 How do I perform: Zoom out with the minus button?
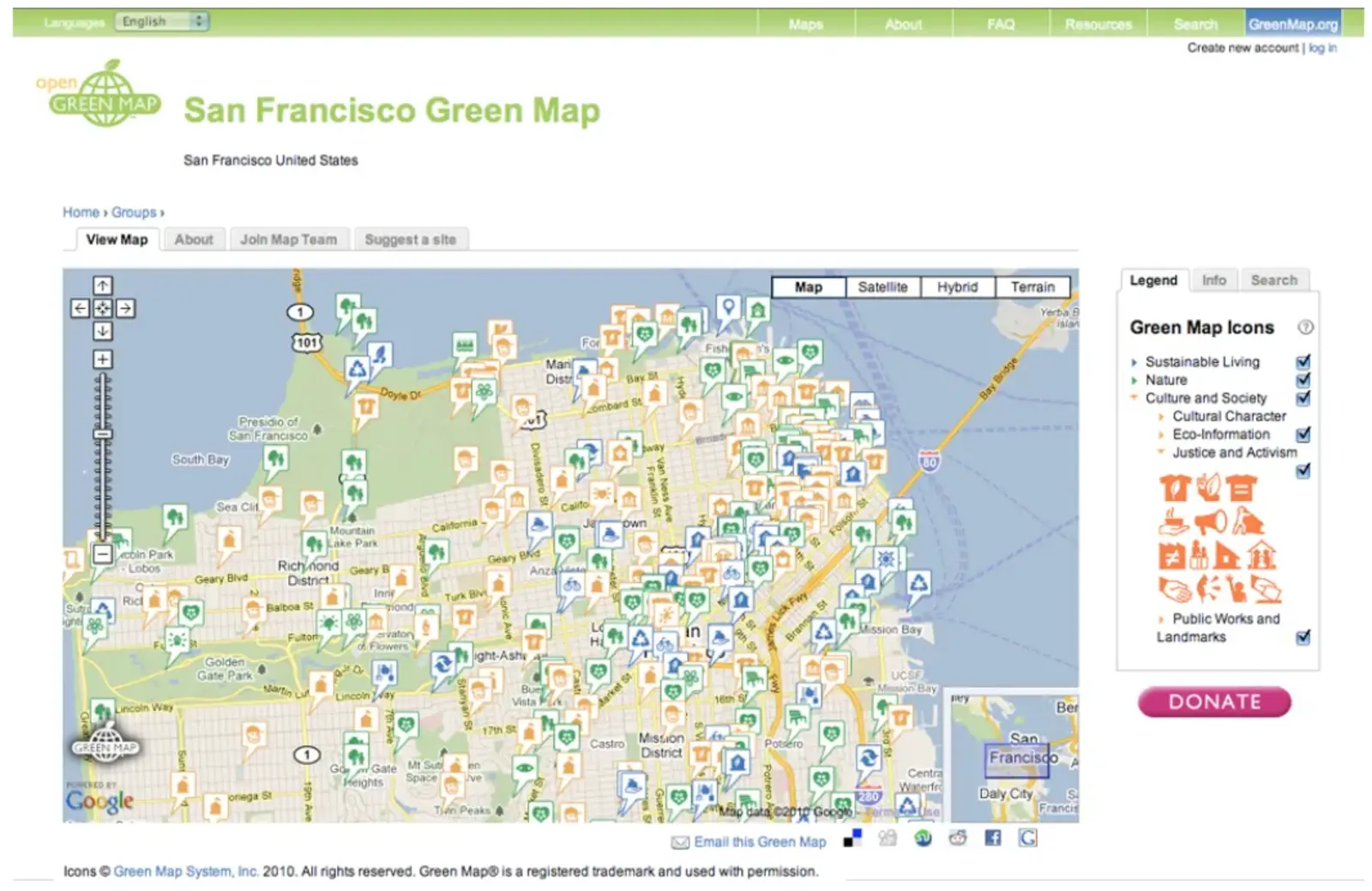(x=102, y=554)
